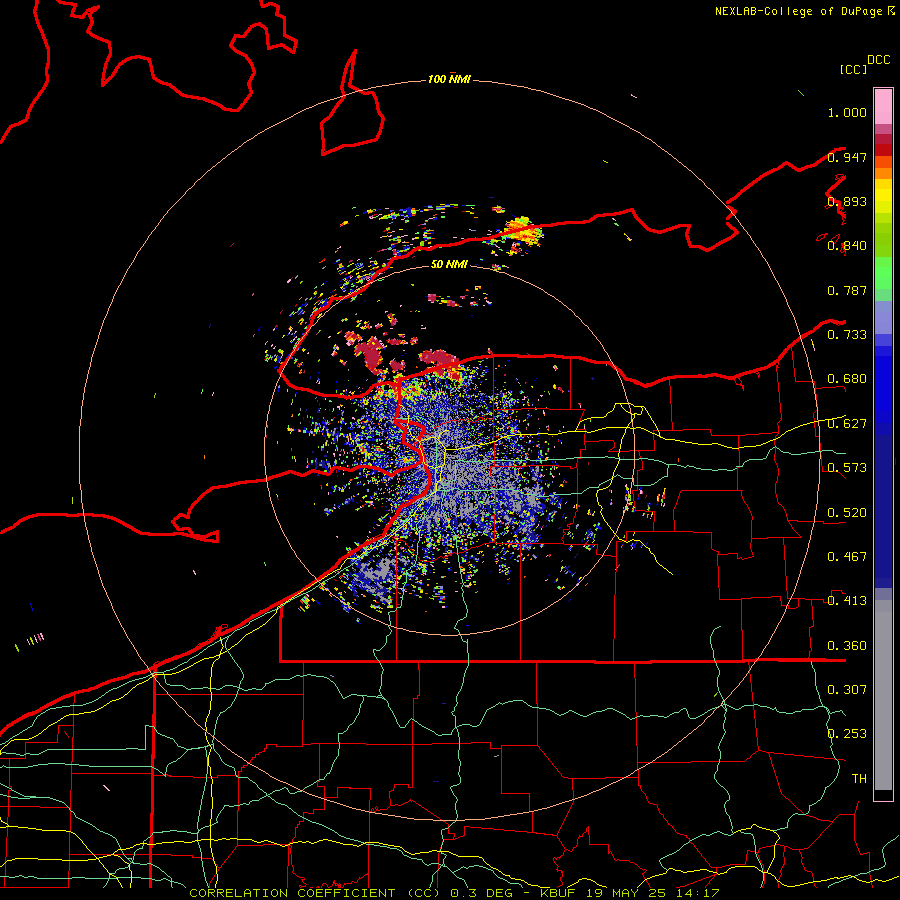Click the 0.947 scale value
This screenshot has height=900, width=900.
pos(847,157)
